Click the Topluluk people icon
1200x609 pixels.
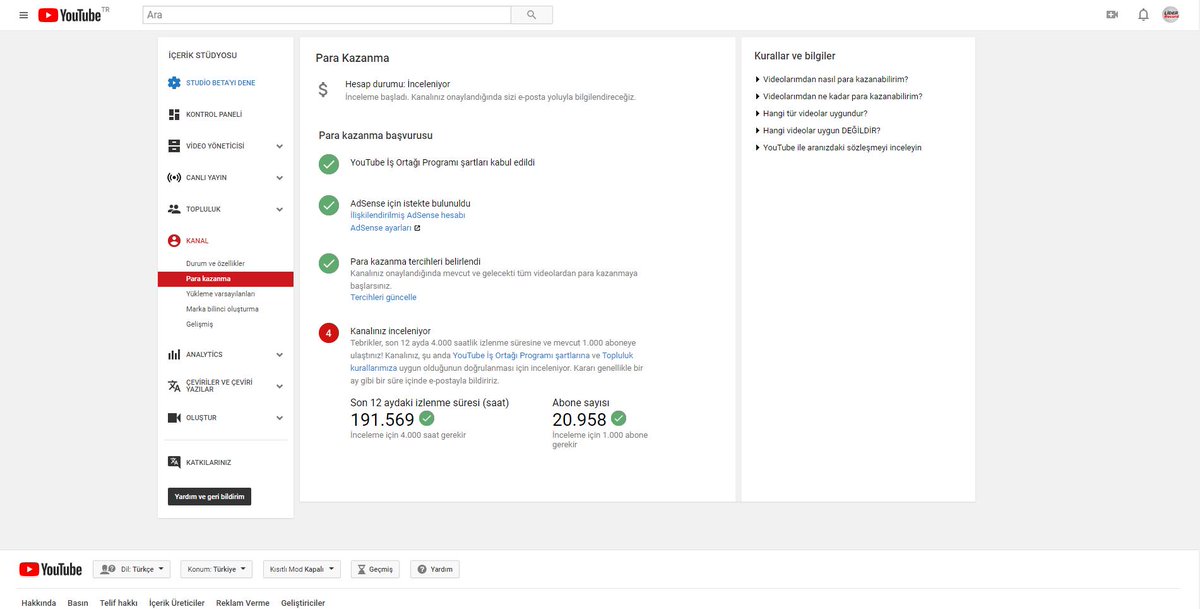pos(174,209)
